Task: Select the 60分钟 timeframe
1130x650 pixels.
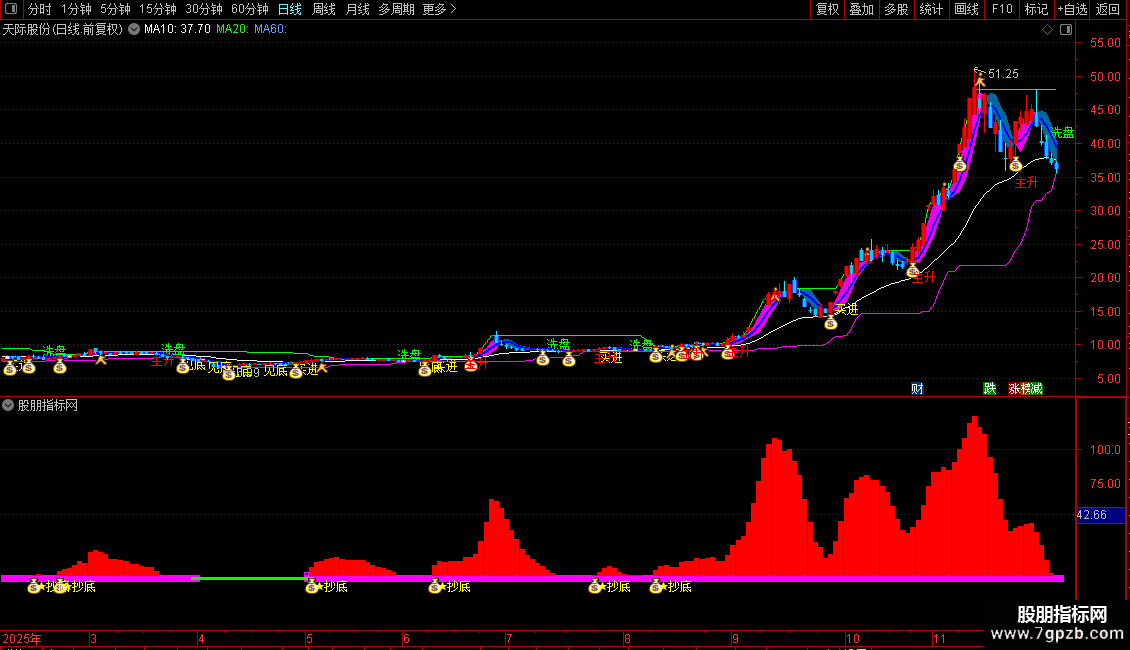Action: [249, 9]
